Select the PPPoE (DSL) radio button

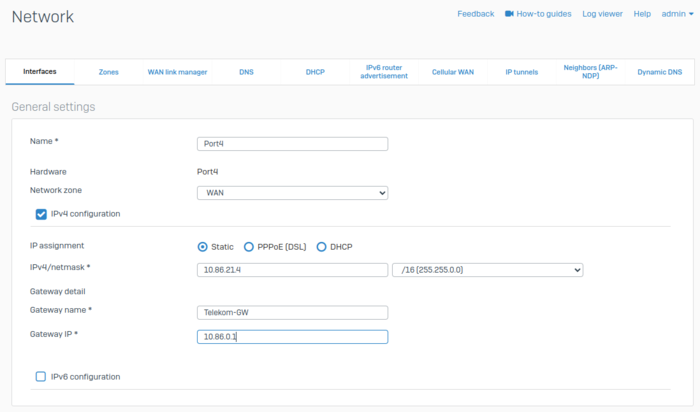click(x=249, y=247)
